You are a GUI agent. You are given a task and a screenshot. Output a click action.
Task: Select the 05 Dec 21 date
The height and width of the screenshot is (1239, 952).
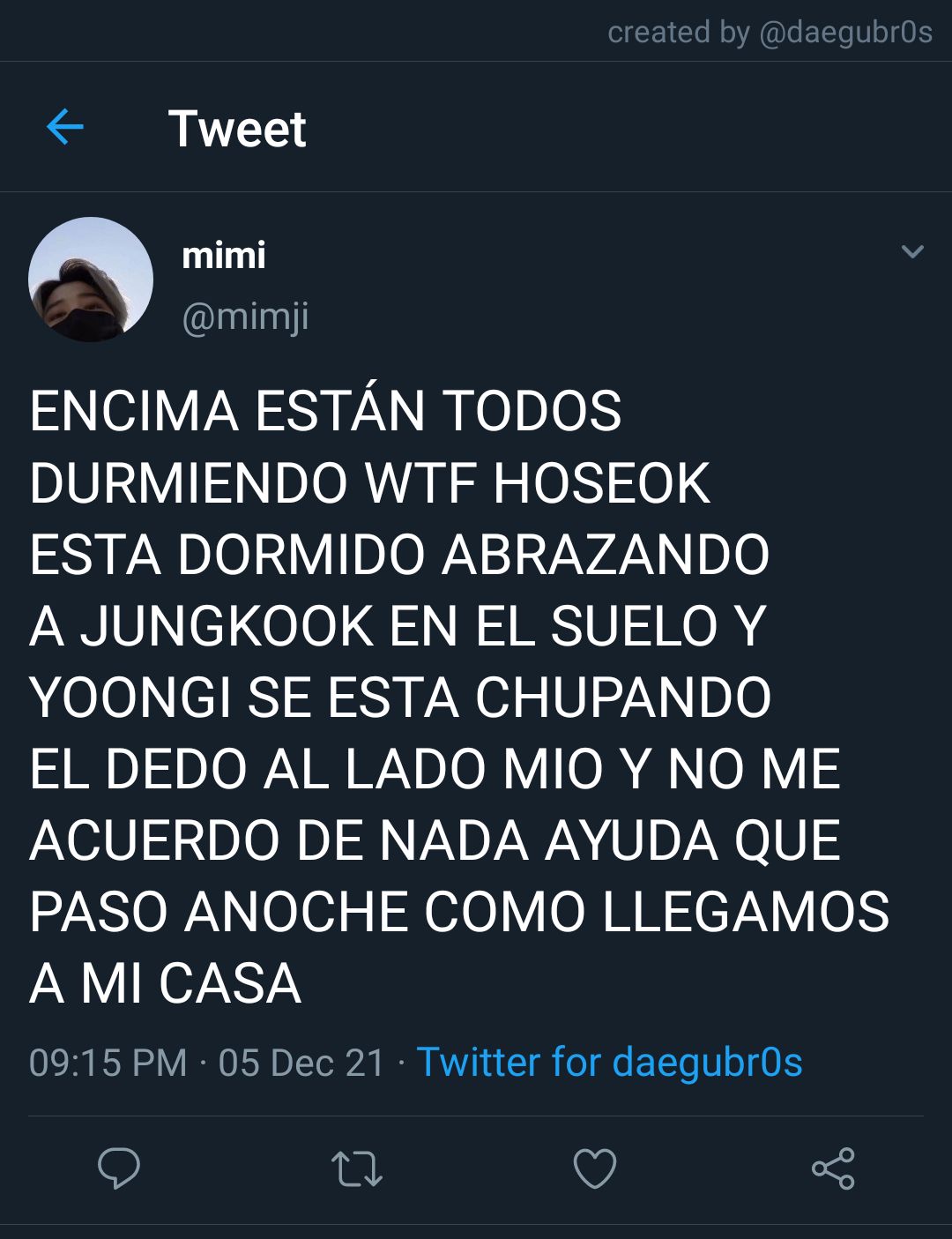pyautogui.click(x=302, y=1063)
